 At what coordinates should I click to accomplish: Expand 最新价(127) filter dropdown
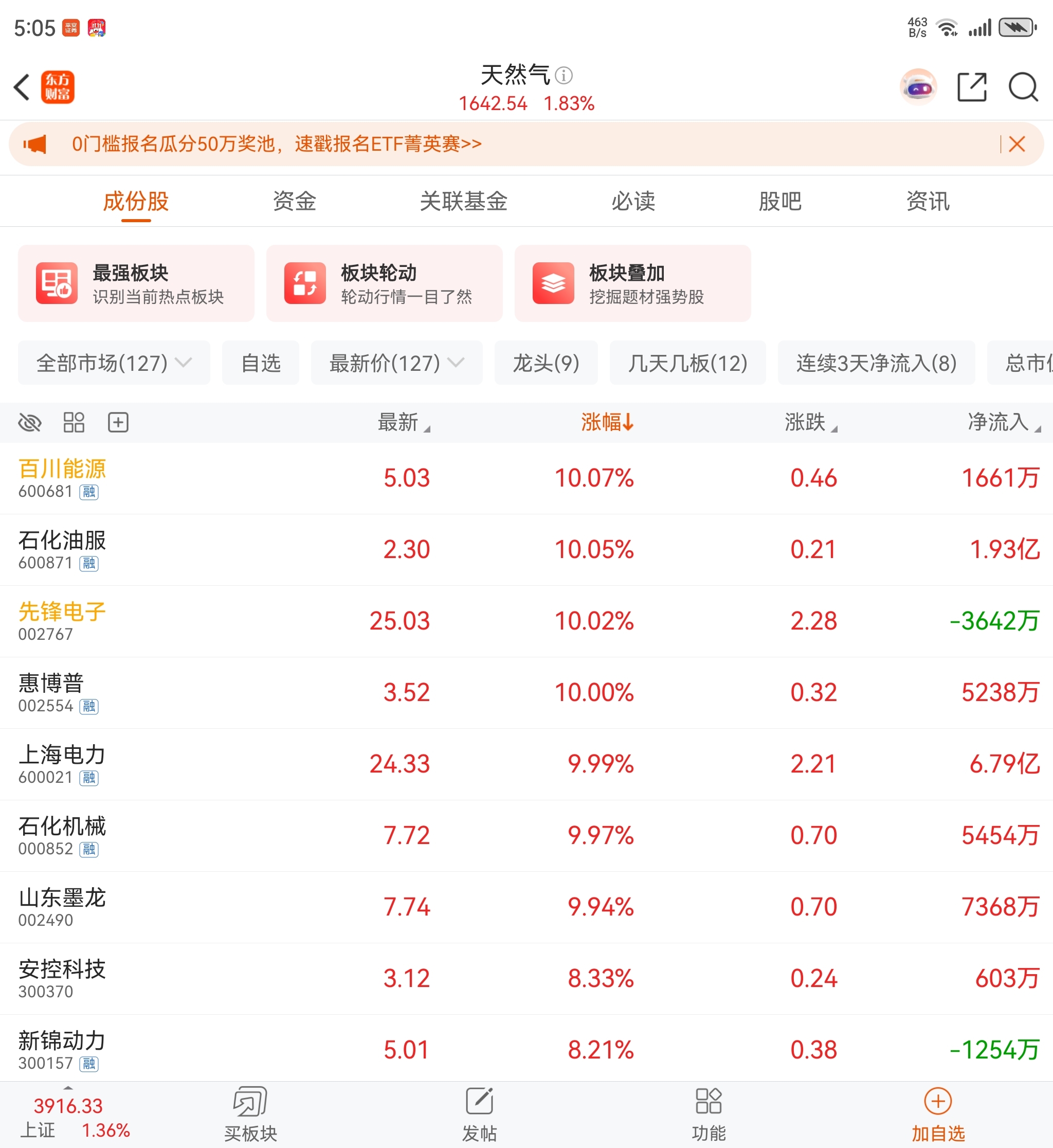click(396, 363)
